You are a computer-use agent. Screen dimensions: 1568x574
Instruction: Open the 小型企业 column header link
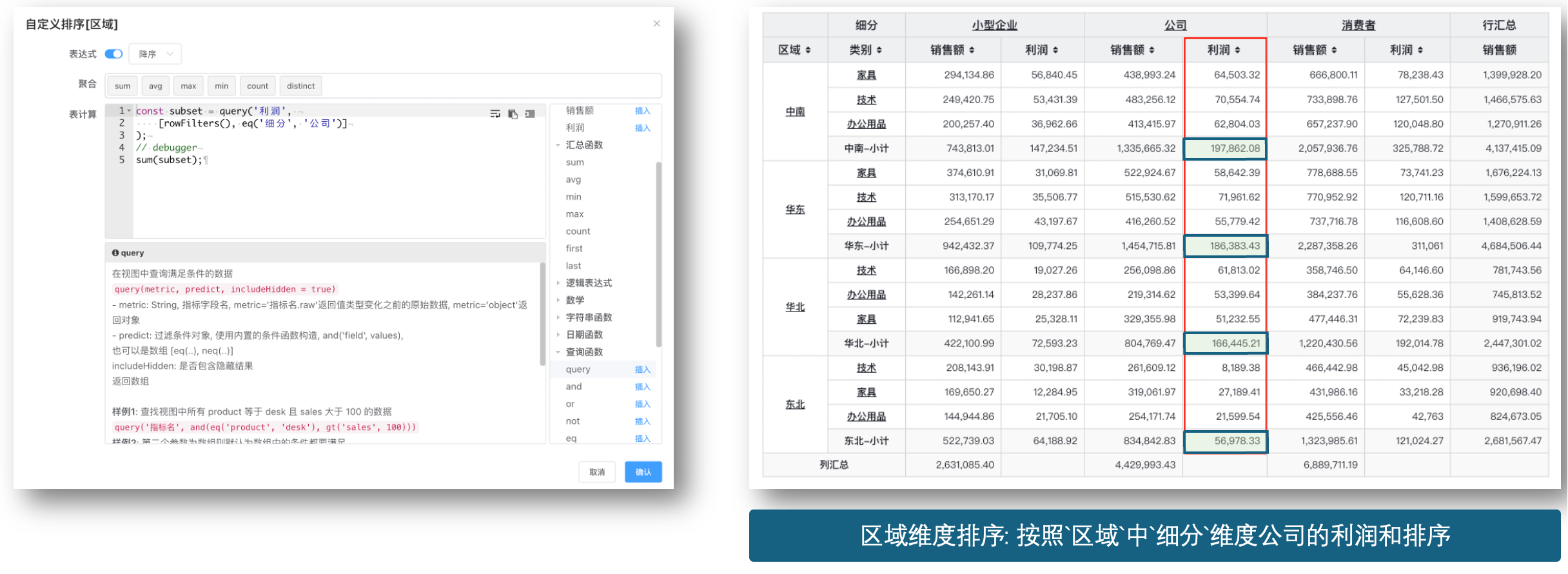coord(994,25)
